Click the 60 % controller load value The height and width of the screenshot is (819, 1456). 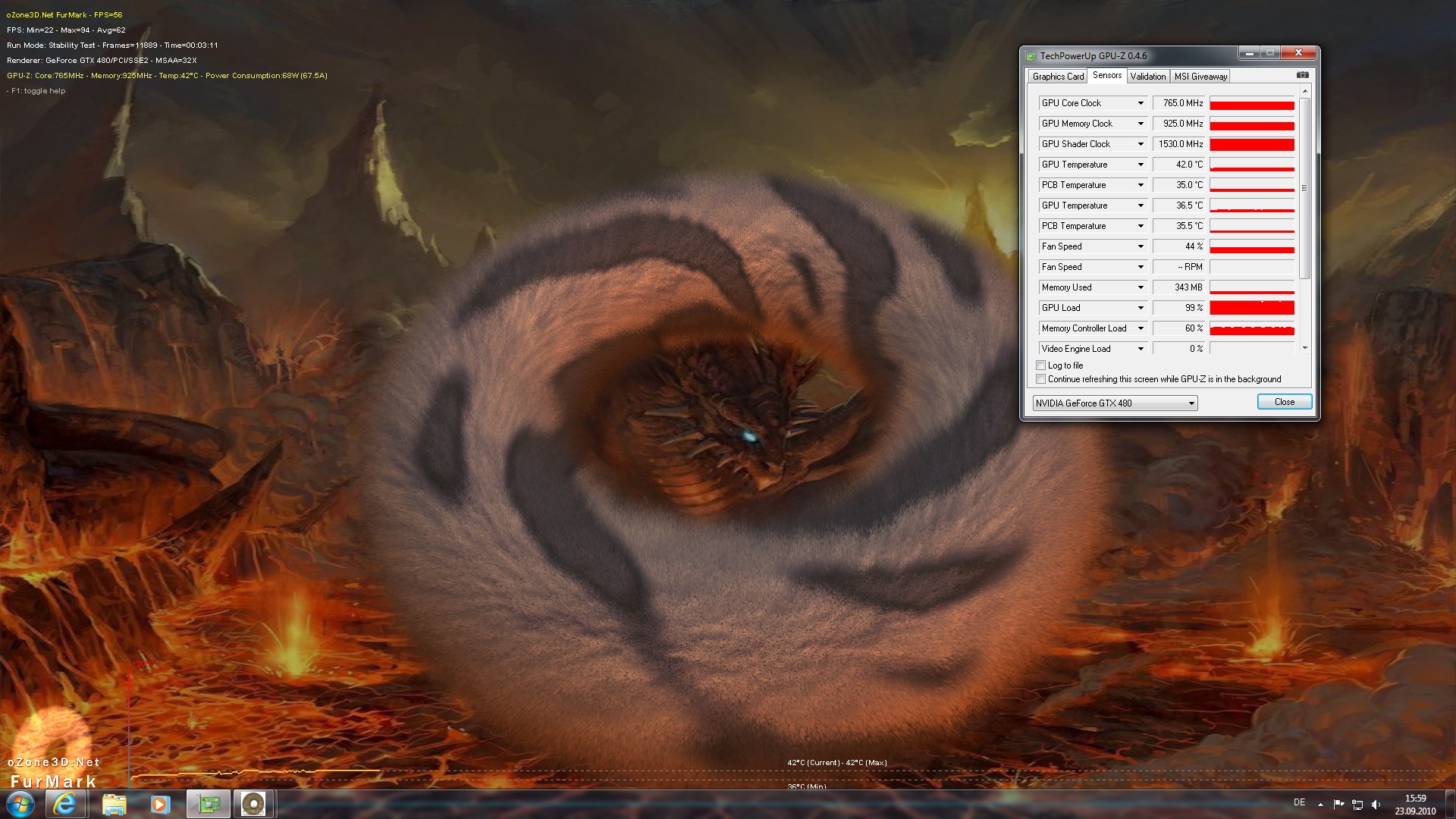[x=1179, y=328]
